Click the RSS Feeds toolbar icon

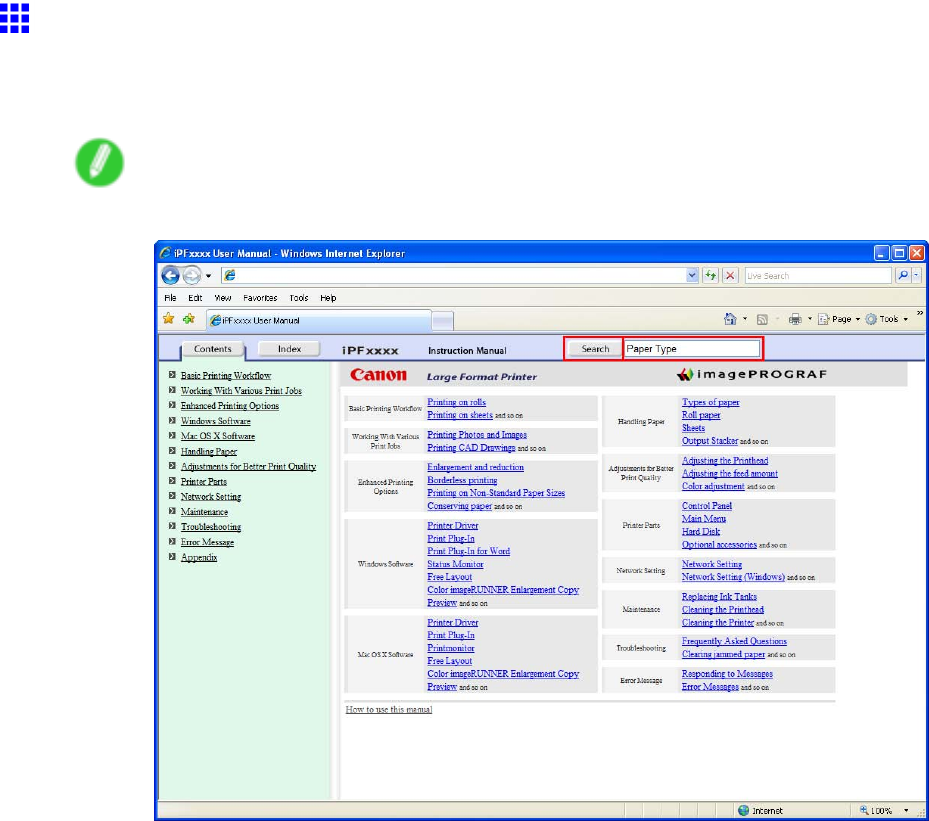click(762, 319)
